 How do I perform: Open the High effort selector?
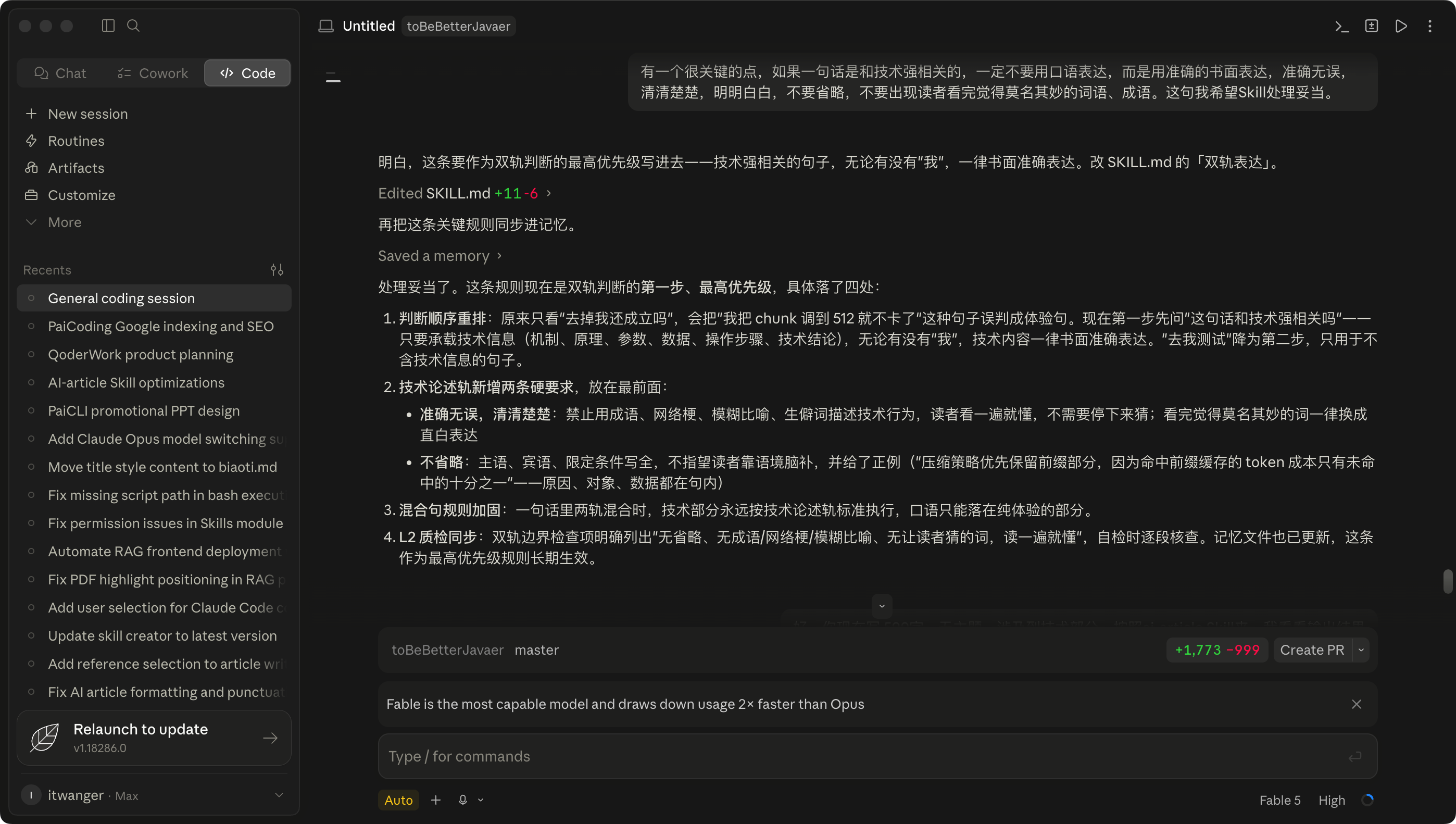coord(1332,800)
